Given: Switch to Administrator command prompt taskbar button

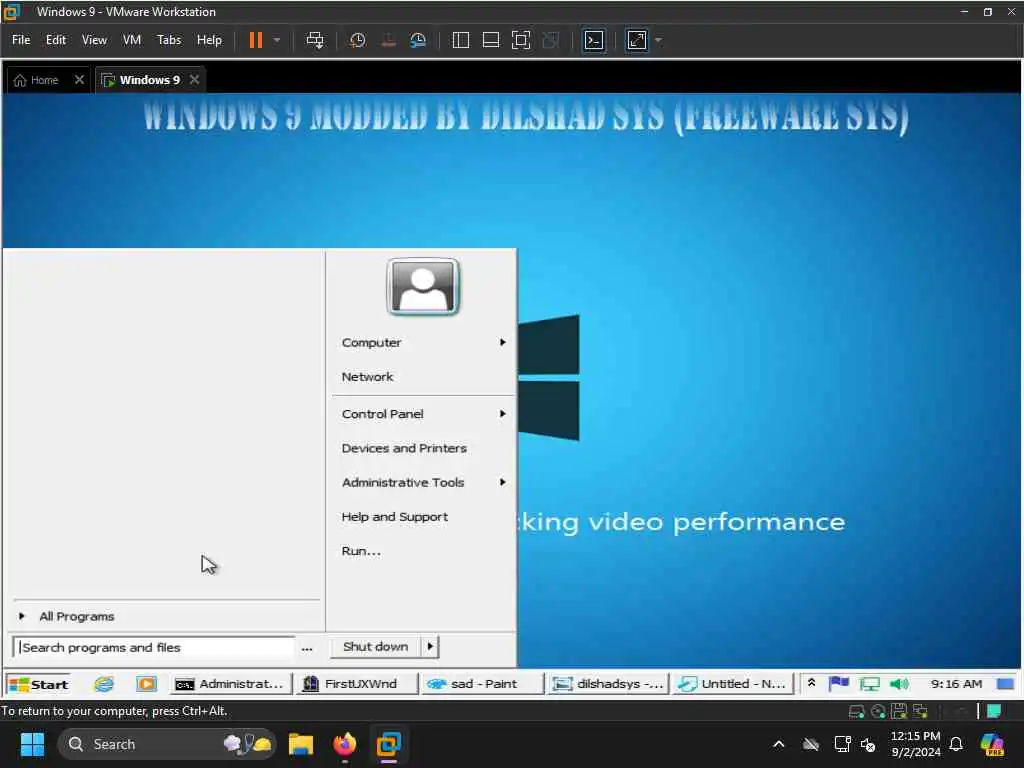Looking at the screenshot, I should click(x=231, y=684).
